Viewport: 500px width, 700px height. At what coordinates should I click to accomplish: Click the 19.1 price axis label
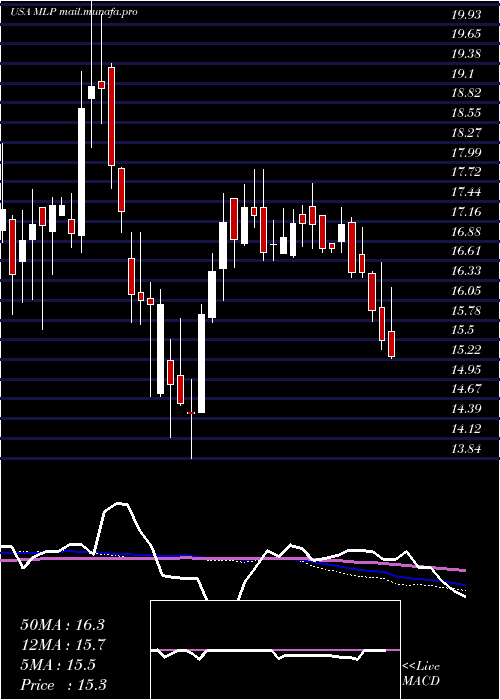pyautogui.click(x=462, y=74)
